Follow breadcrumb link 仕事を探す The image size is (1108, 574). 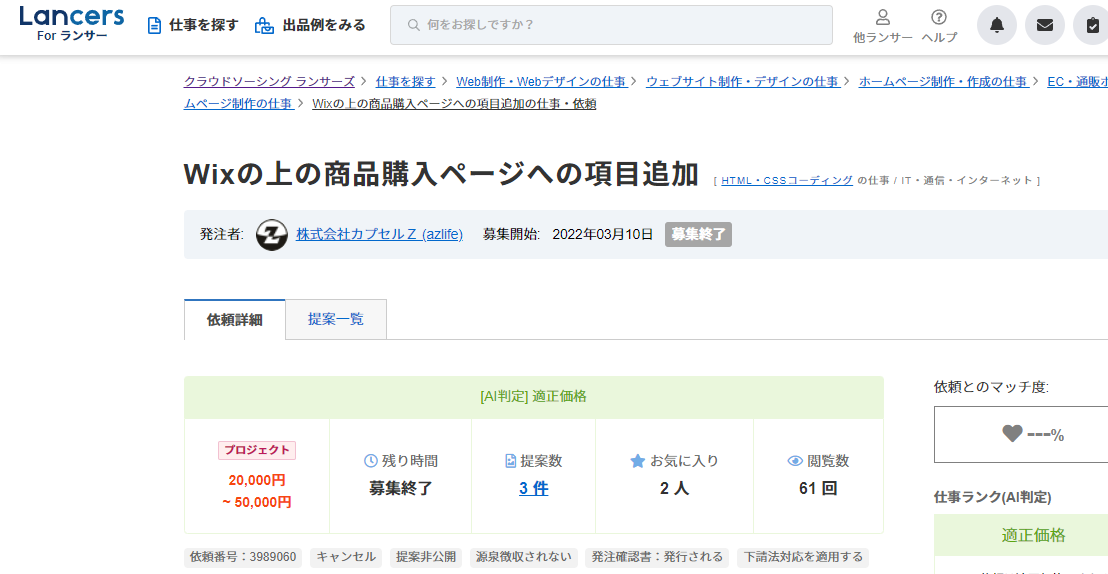tap(406, 81)
